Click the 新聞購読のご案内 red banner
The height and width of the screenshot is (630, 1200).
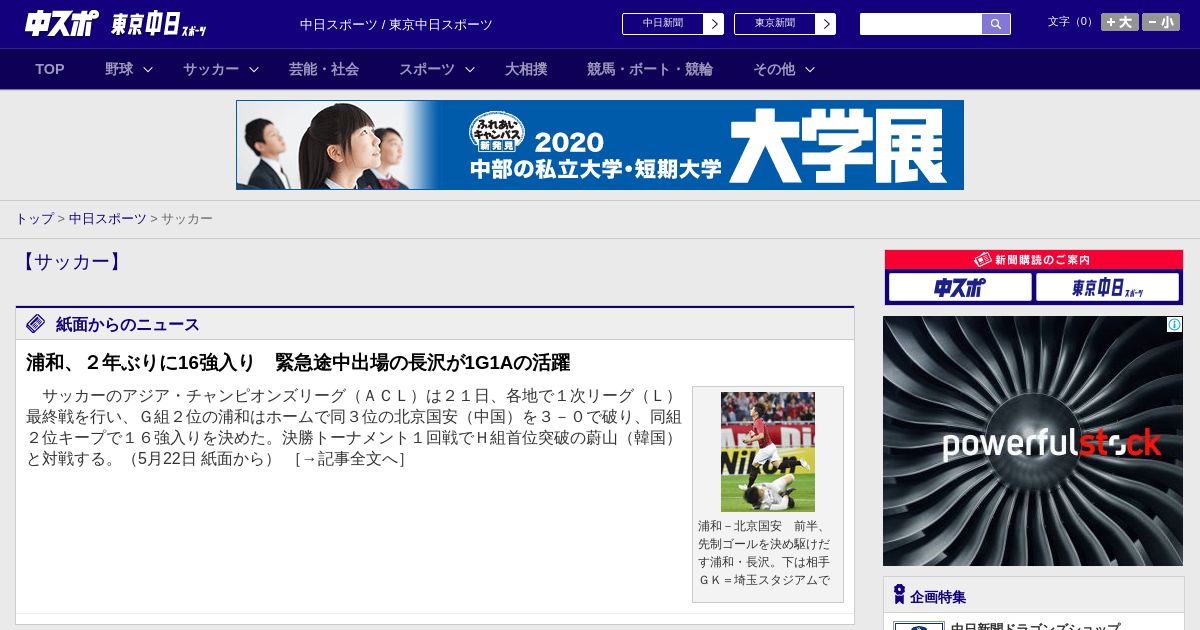tap(1034, 260)
